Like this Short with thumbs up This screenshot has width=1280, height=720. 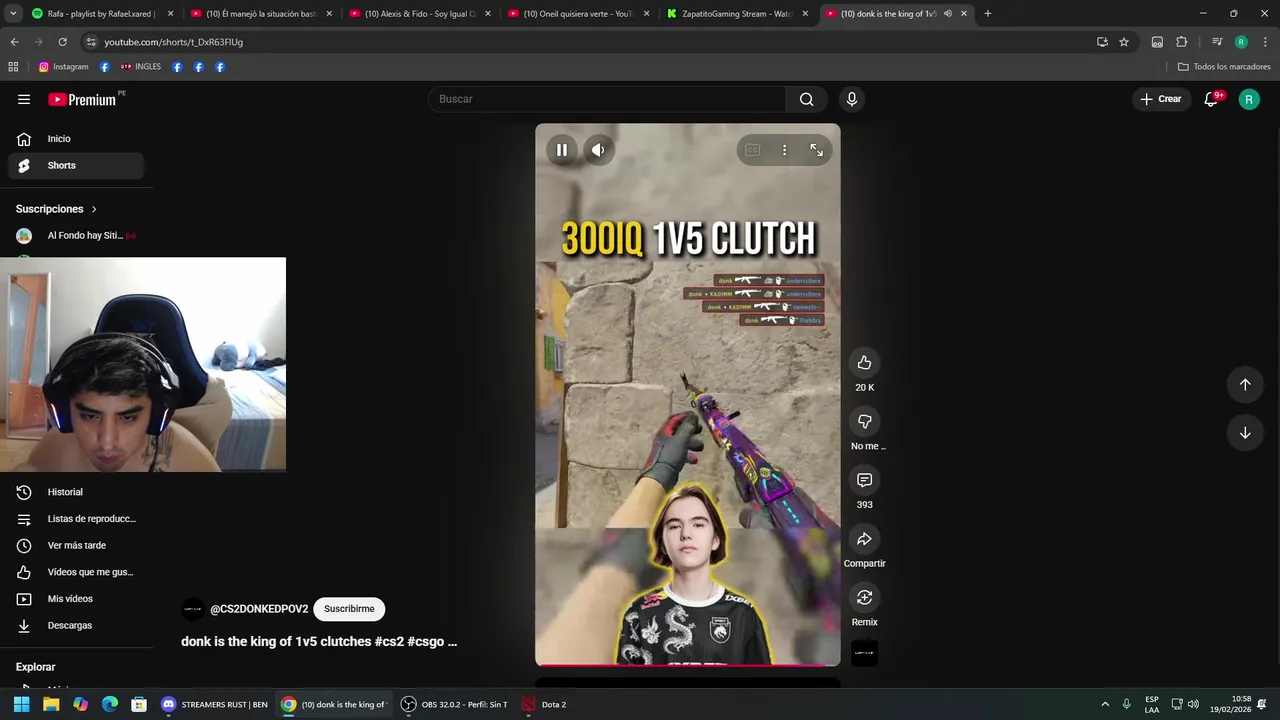click(865, 363)
